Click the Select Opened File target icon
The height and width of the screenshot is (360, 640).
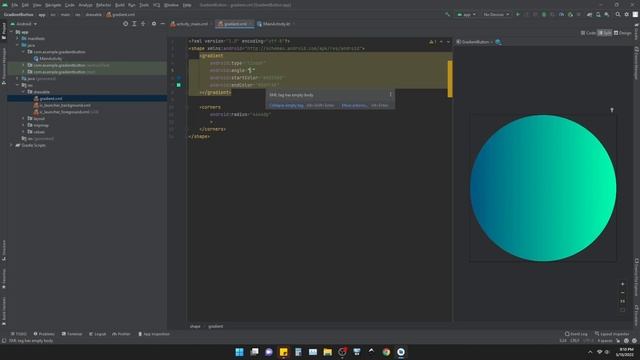tap(125, 24)
